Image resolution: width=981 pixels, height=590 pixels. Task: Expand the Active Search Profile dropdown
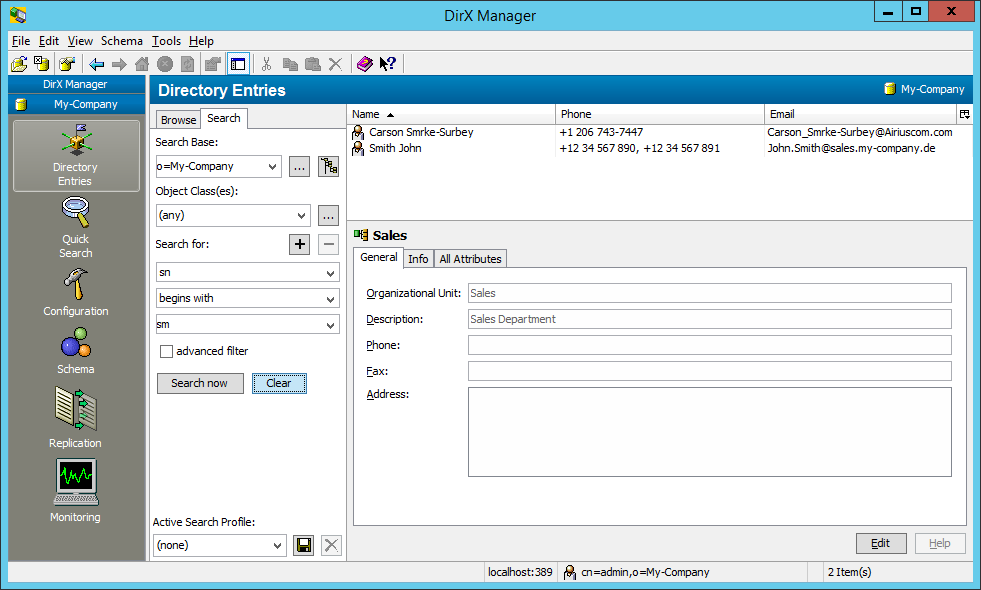pos(278,545)
